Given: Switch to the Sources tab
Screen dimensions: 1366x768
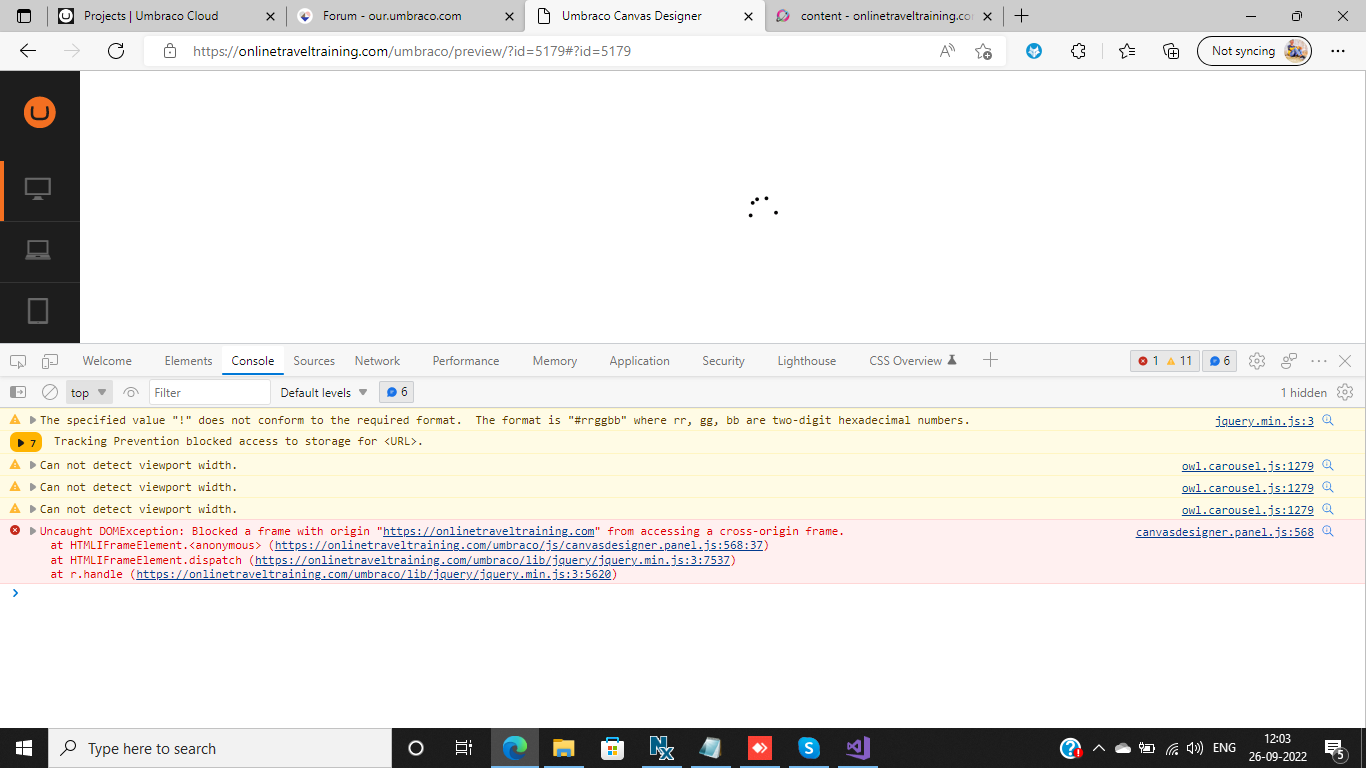Looking at the screenshot, I should [314, 361].
